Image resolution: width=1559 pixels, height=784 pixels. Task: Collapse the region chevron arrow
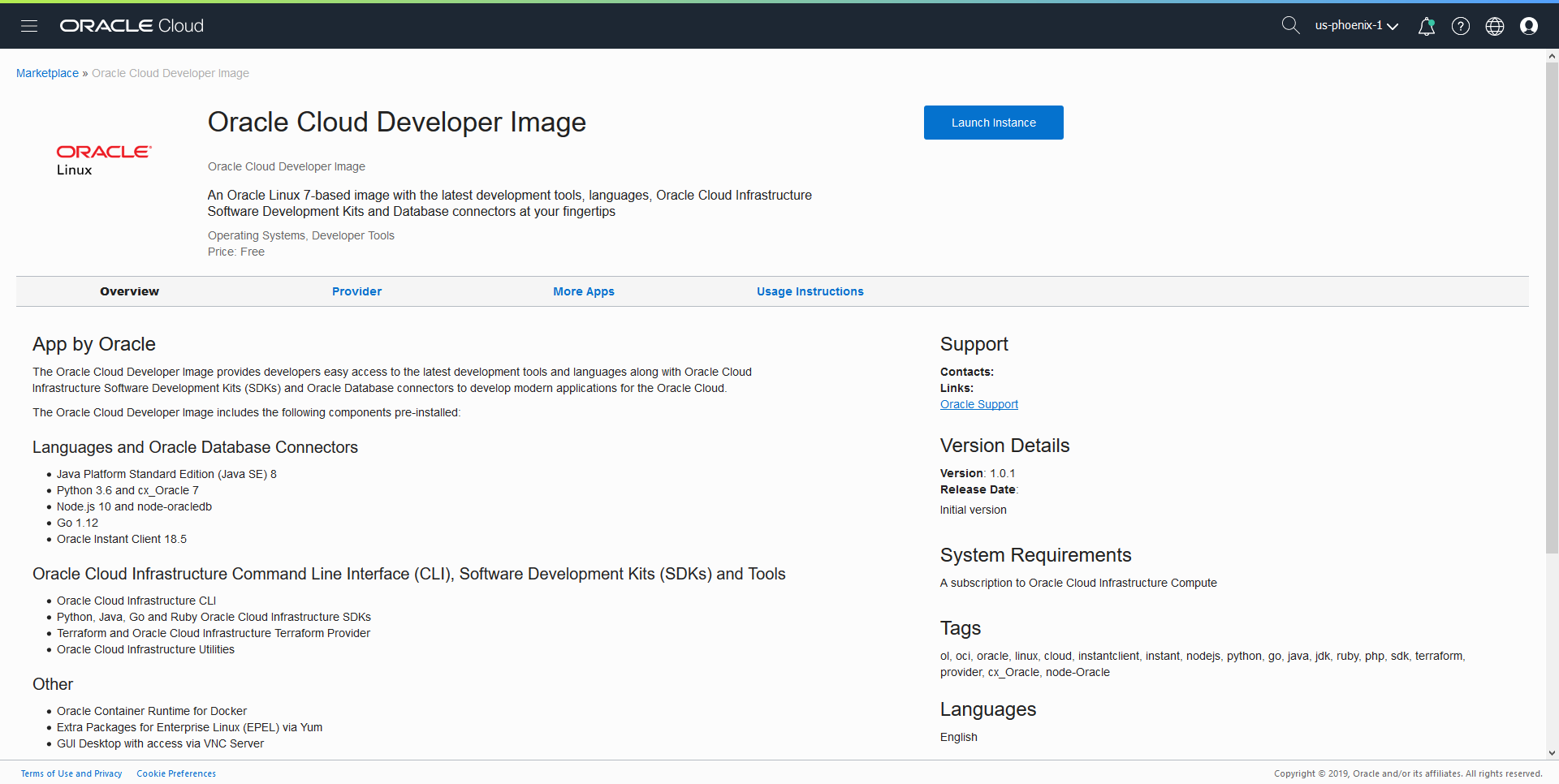(x=1393, y=26)
